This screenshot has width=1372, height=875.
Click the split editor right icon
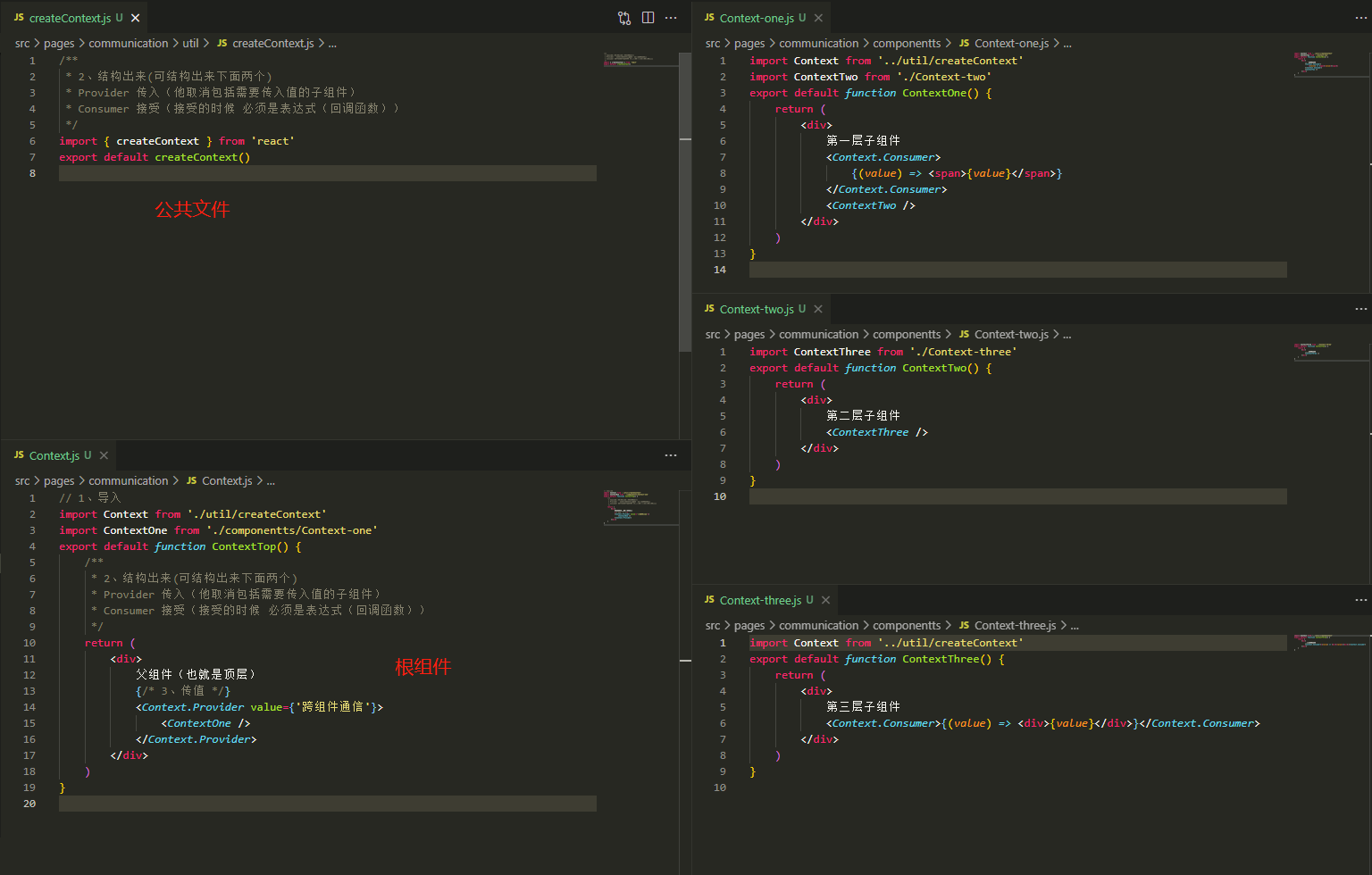click(x=648, y=18)
